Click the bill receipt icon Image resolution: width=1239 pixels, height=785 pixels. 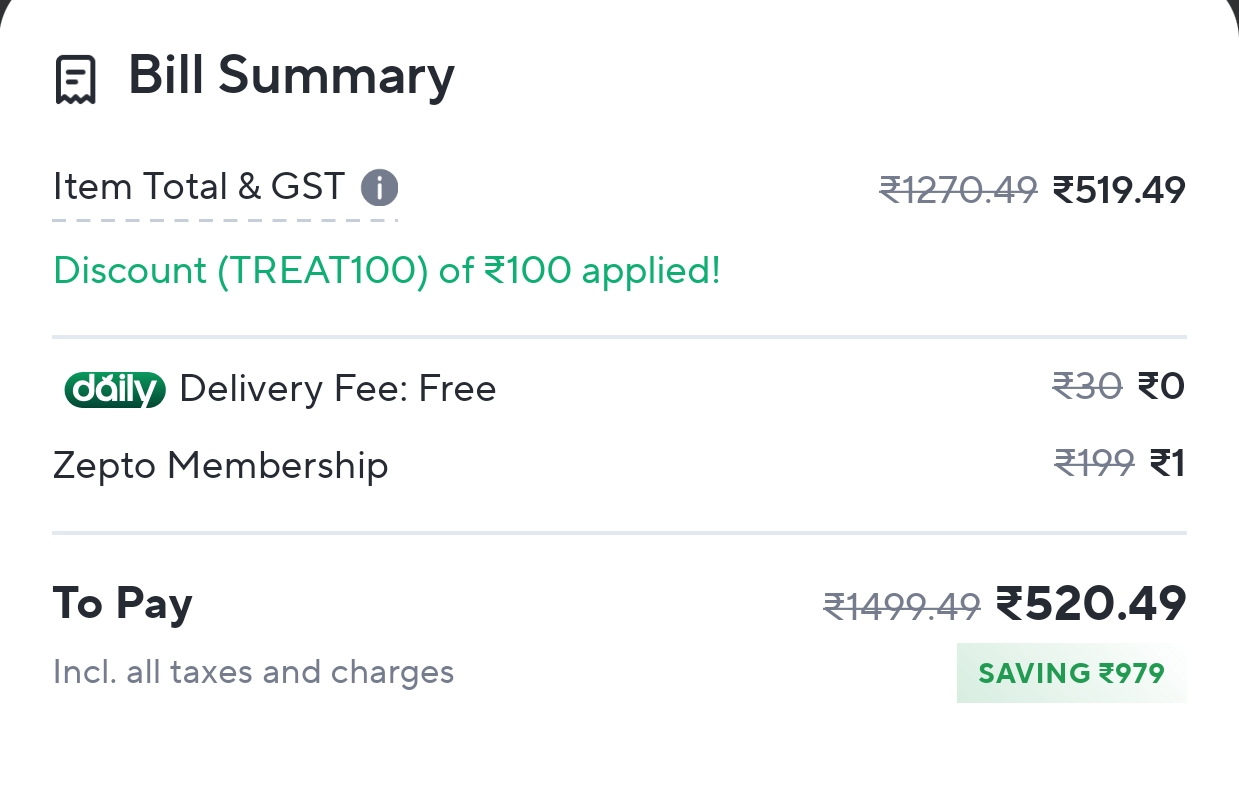point(76,80)
